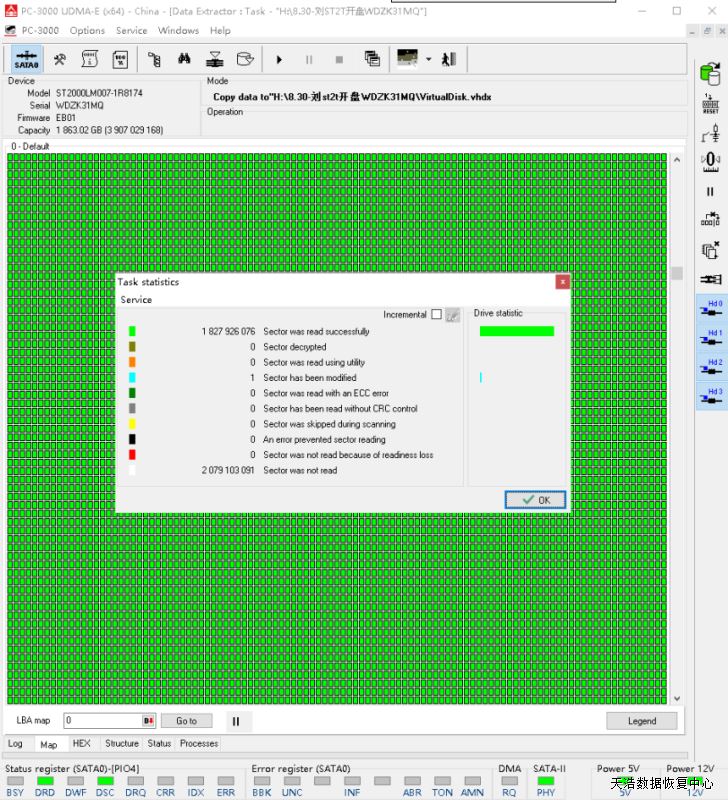Screen dimensions: 728x800
Task: Open dropdown arrow next to image toolbar icon
Action: tap(428, 59)
